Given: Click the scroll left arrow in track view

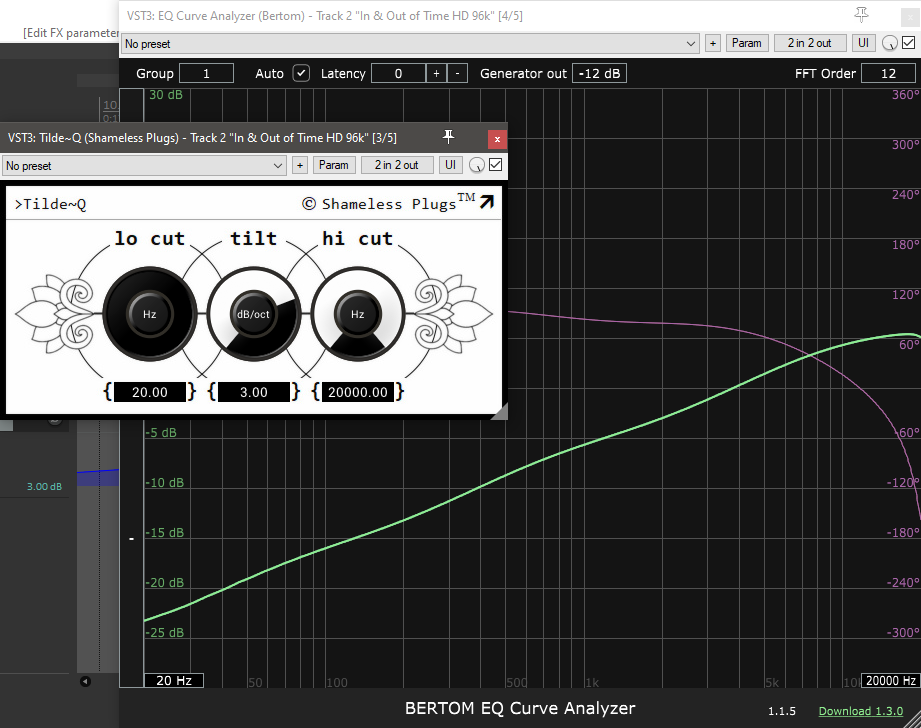Looking at the screenshot, I should click(x=85, y=682).
